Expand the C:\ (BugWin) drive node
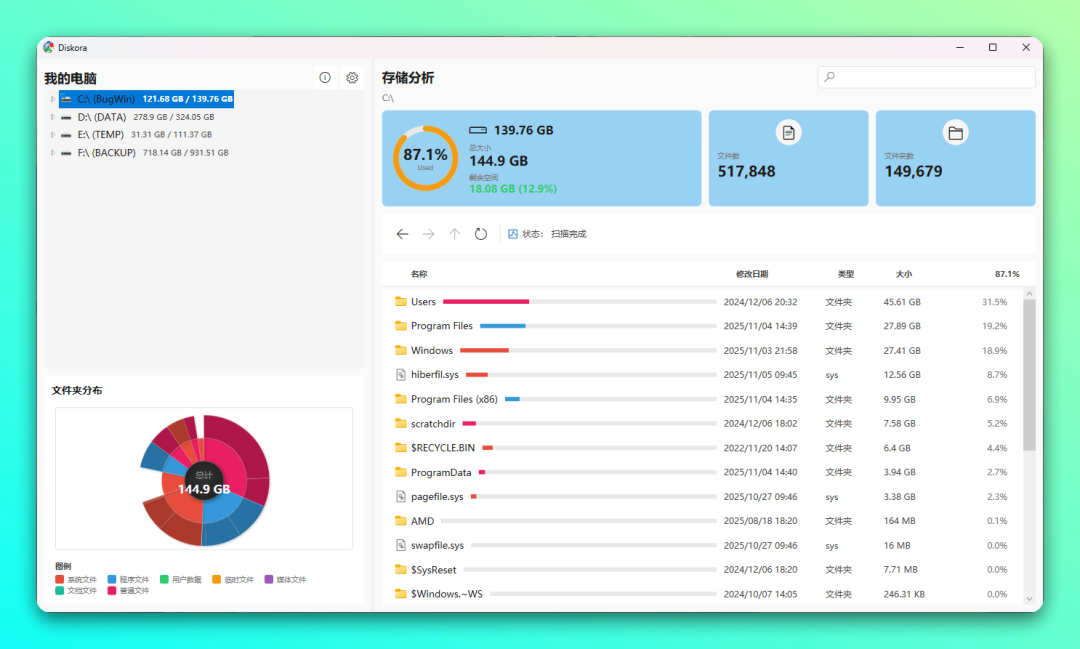Screen dimensions: 1080x649 [52, 99]
